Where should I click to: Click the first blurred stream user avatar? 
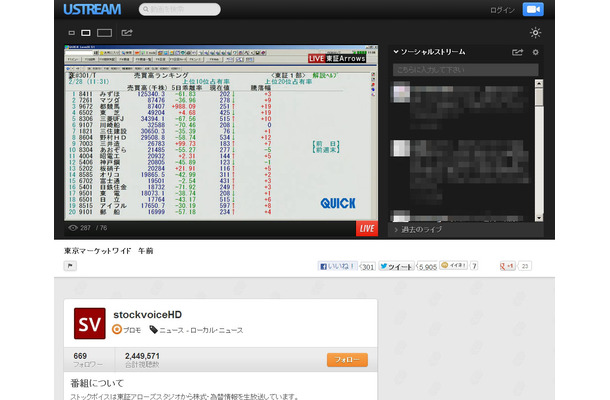coord(401,93)
